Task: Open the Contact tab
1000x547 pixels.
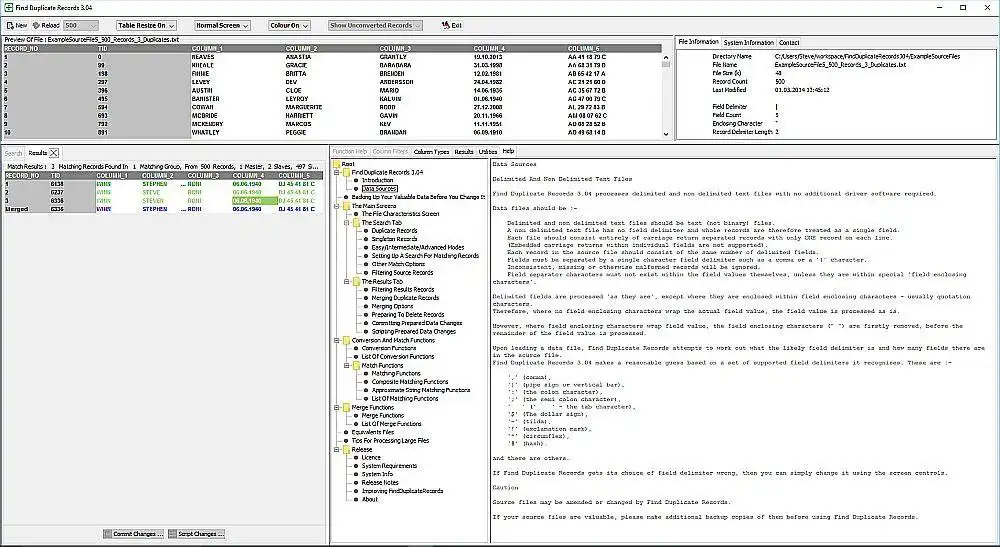Action: click(x=789, y=43)
